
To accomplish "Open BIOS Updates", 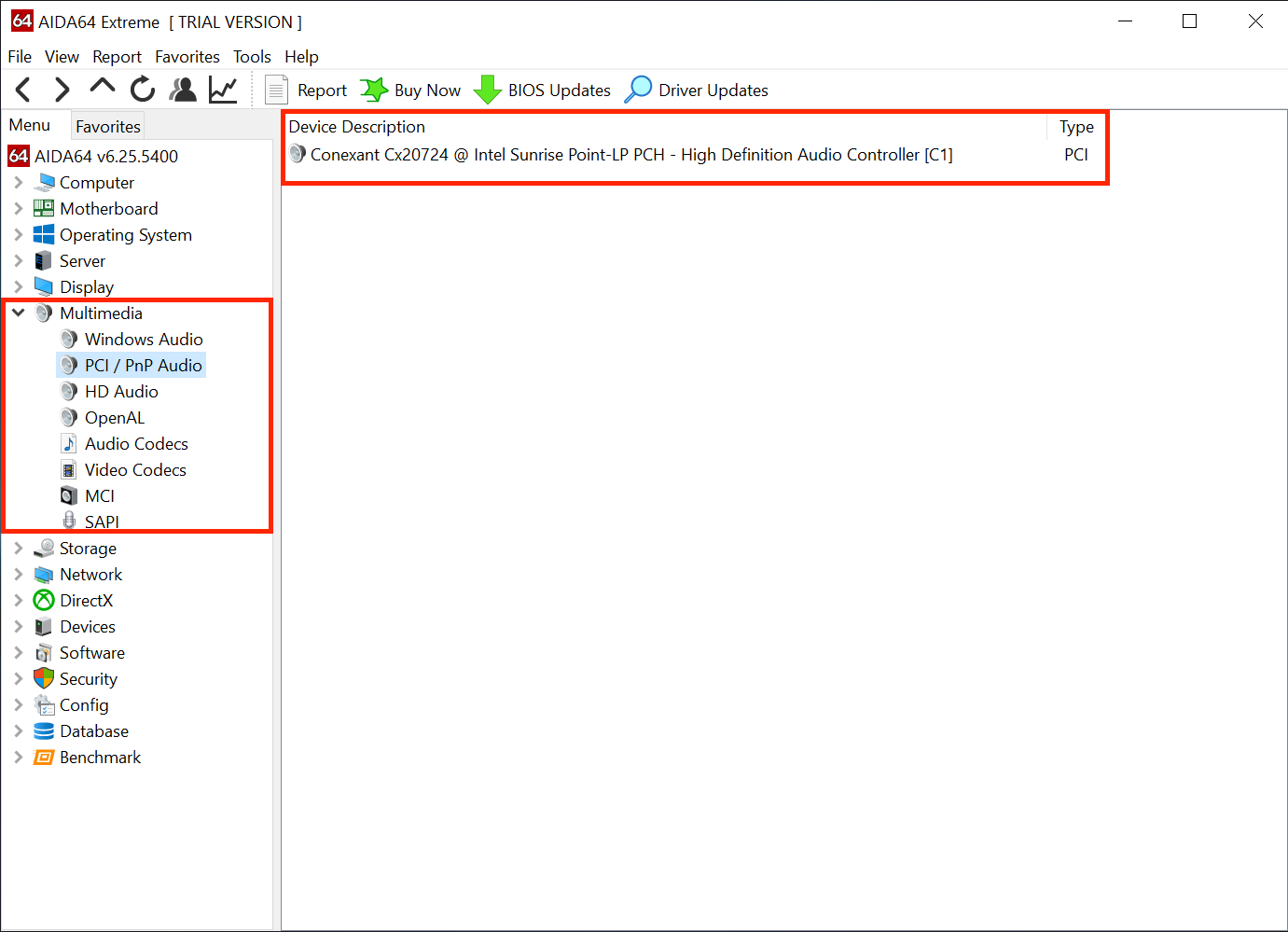I will 543,90.
